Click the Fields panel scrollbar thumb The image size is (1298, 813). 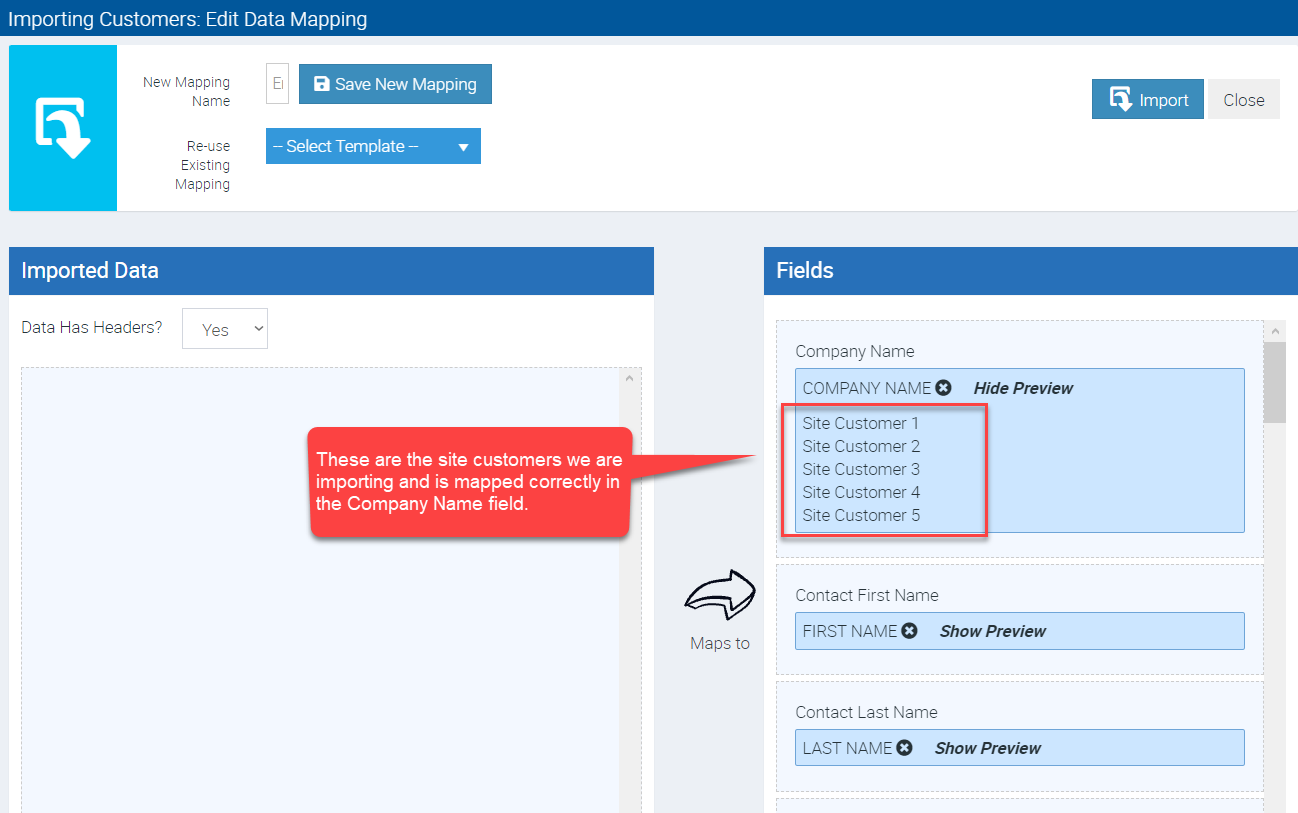point(1274,382)
